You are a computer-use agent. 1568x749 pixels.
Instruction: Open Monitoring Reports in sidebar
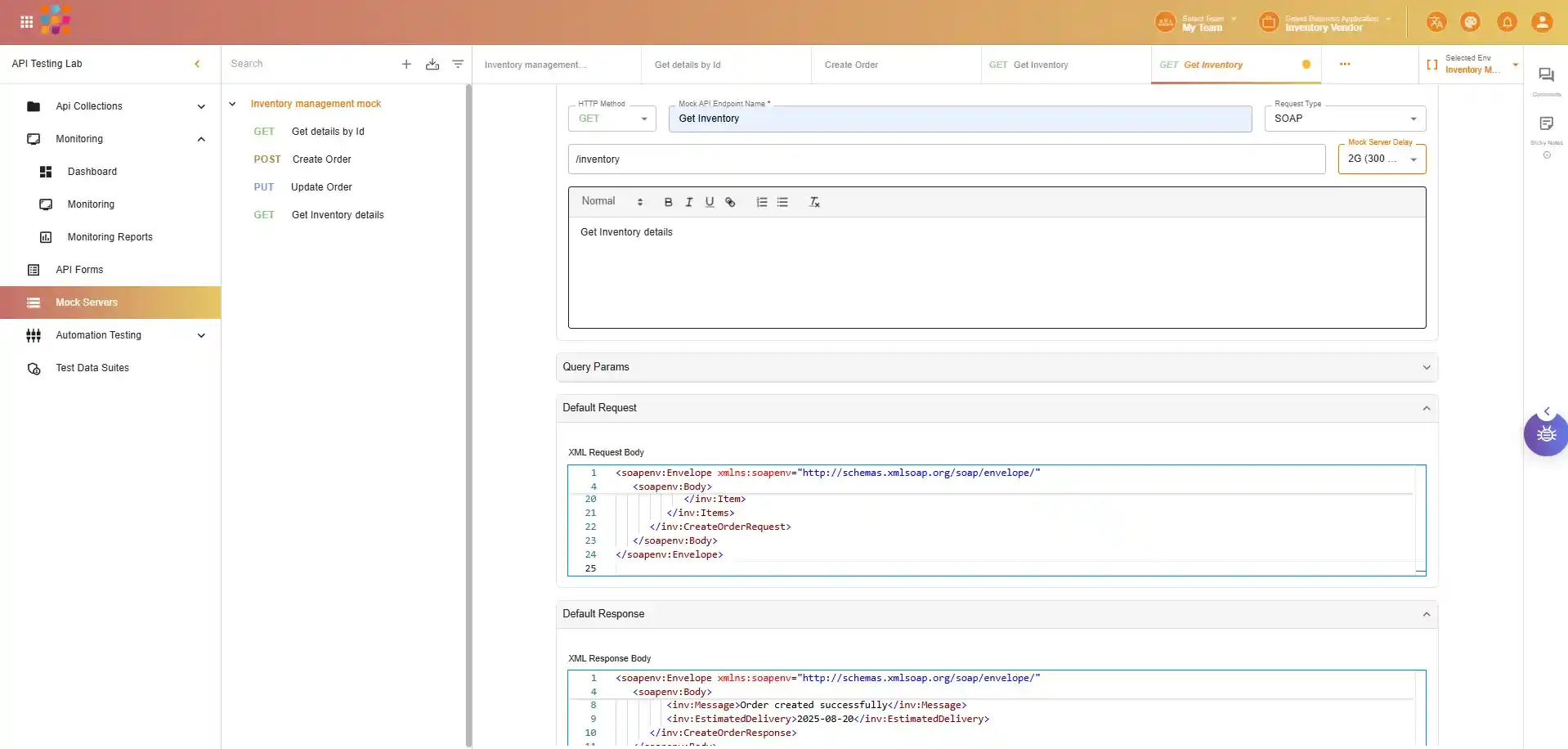click(x=110, y=237)
